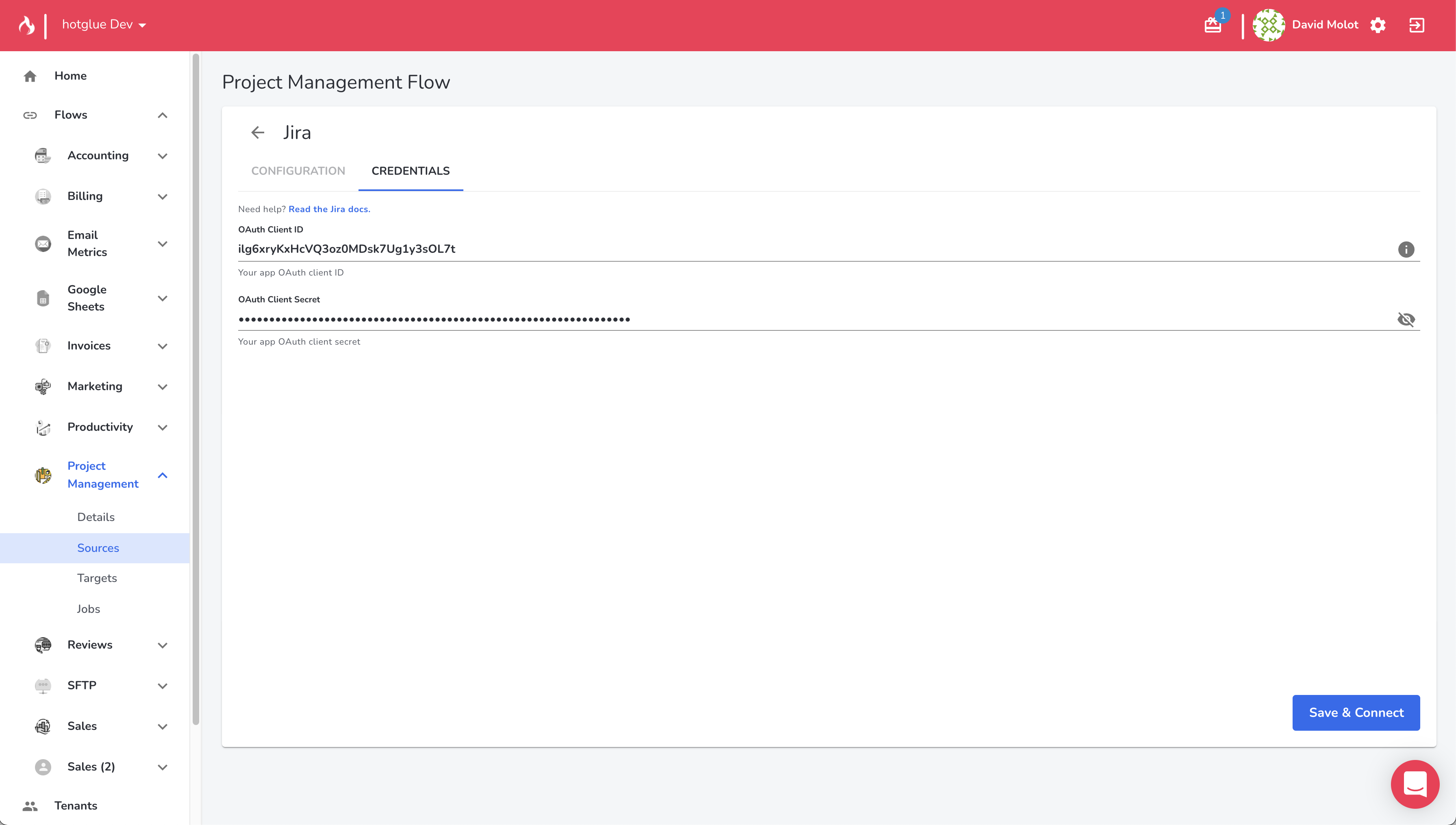
Task: Collapse the Flows section
Action: tap(163, 115)
